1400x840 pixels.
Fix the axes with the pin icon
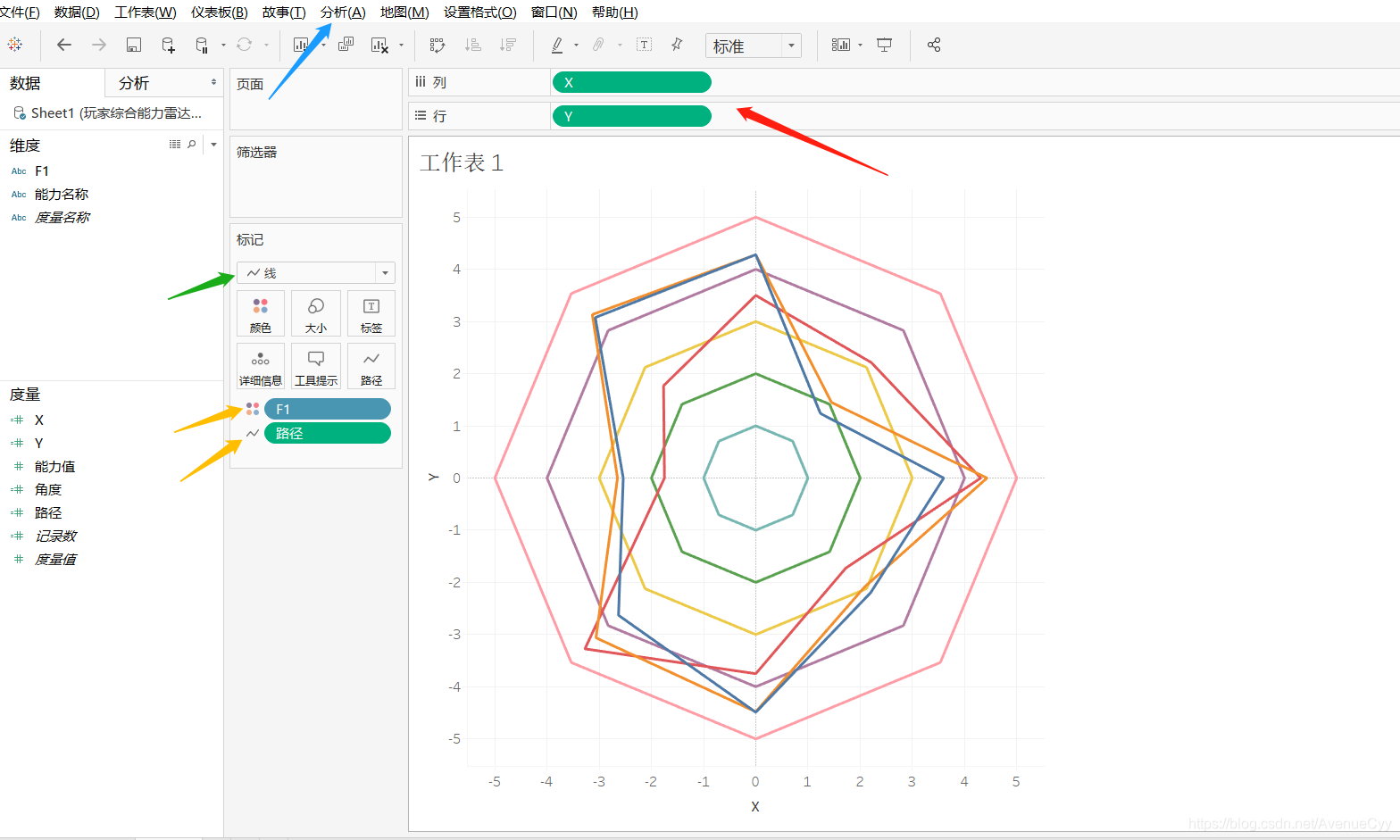pyautogui.click(x=677, y=45)
